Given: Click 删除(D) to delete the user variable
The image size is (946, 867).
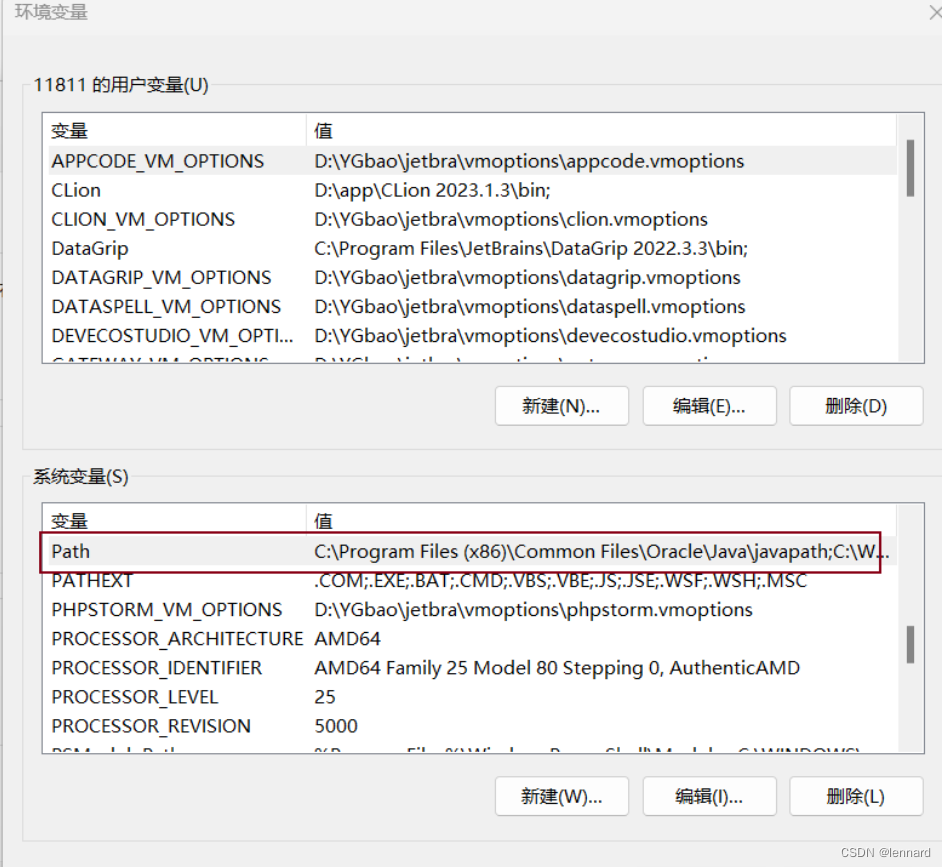Looking at the screenshot, I should tap(856, 406).
